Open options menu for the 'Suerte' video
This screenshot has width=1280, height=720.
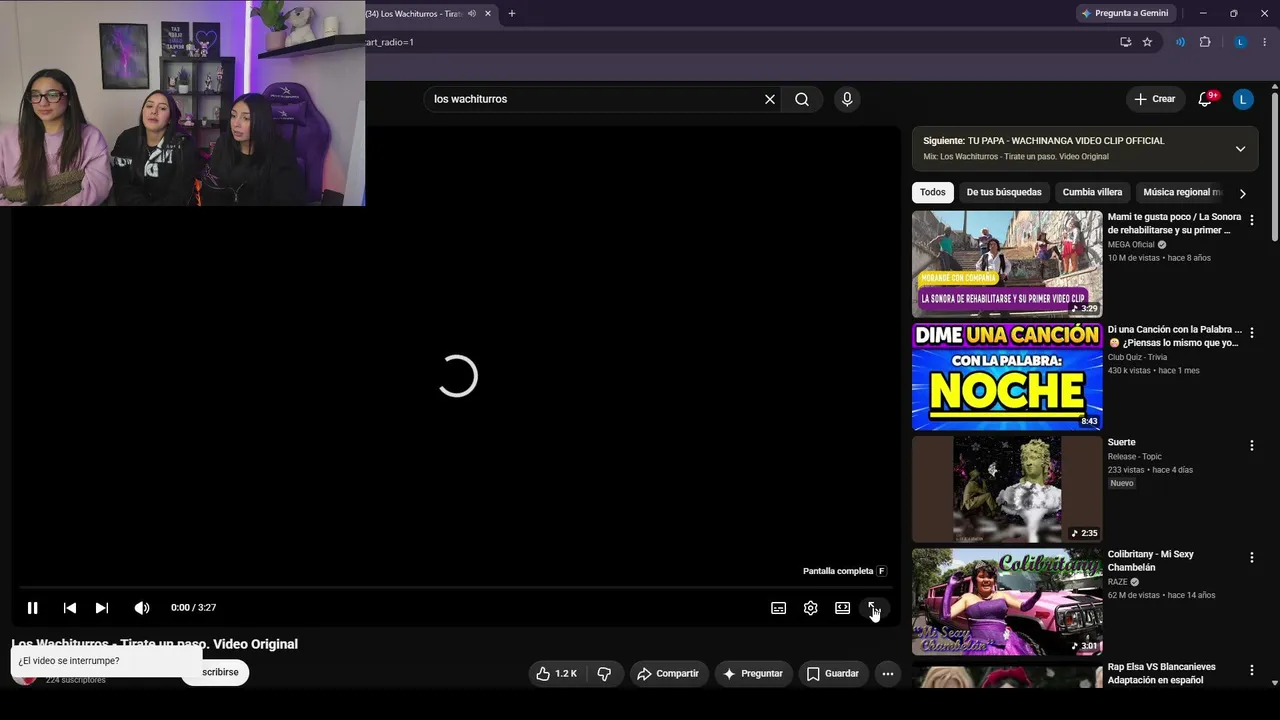point(1251,445)
